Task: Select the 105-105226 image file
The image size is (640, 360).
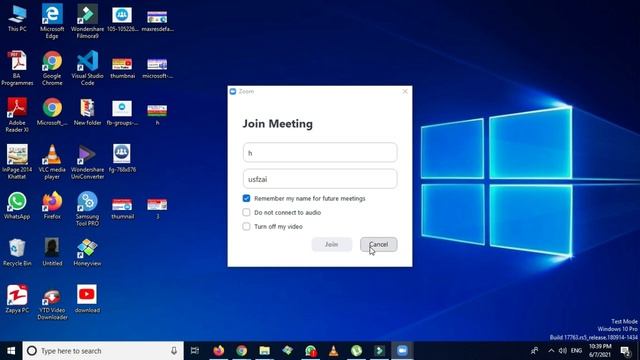Action: (122, 18)
